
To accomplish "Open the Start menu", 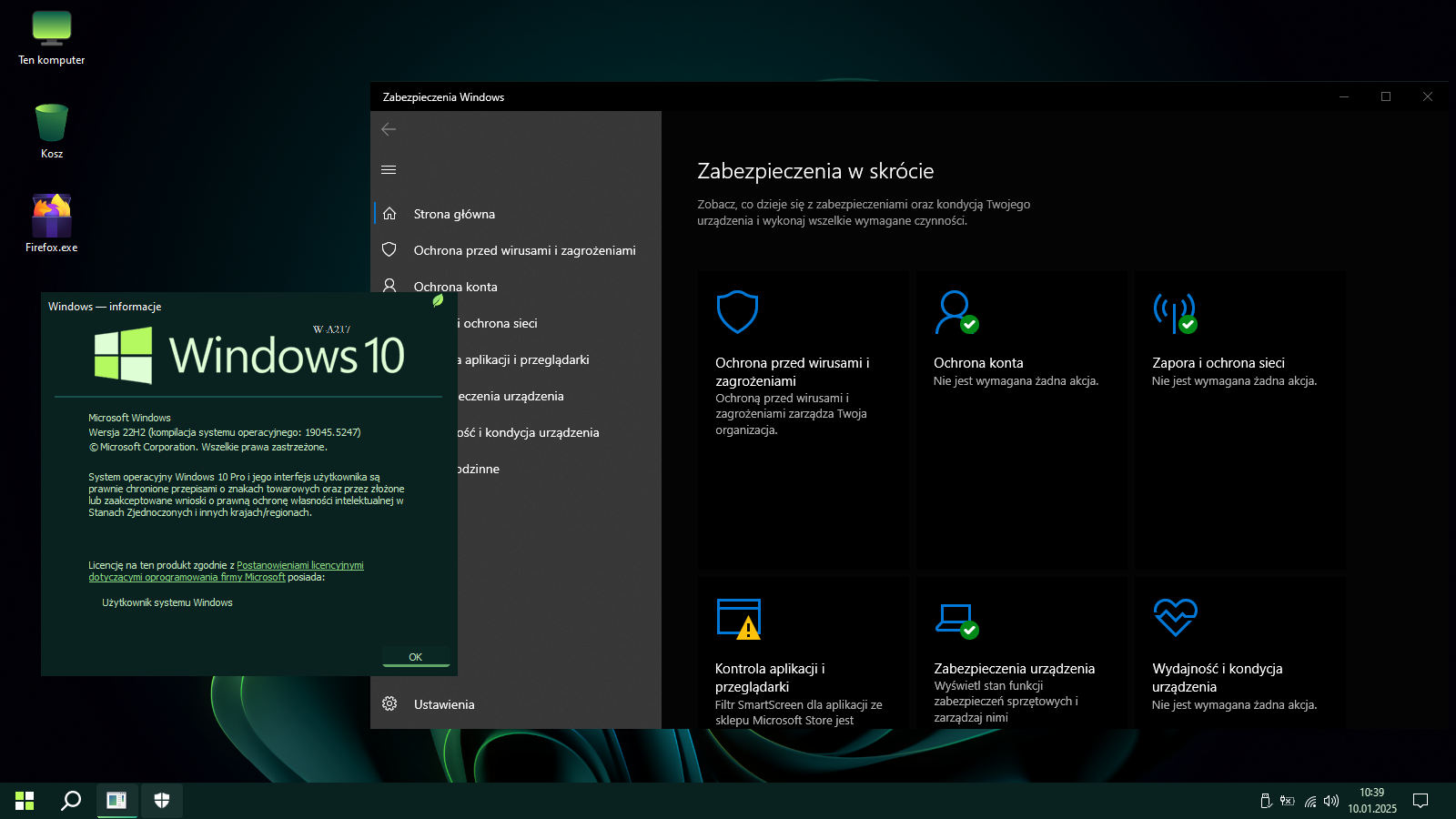I will tap(25, 800).
